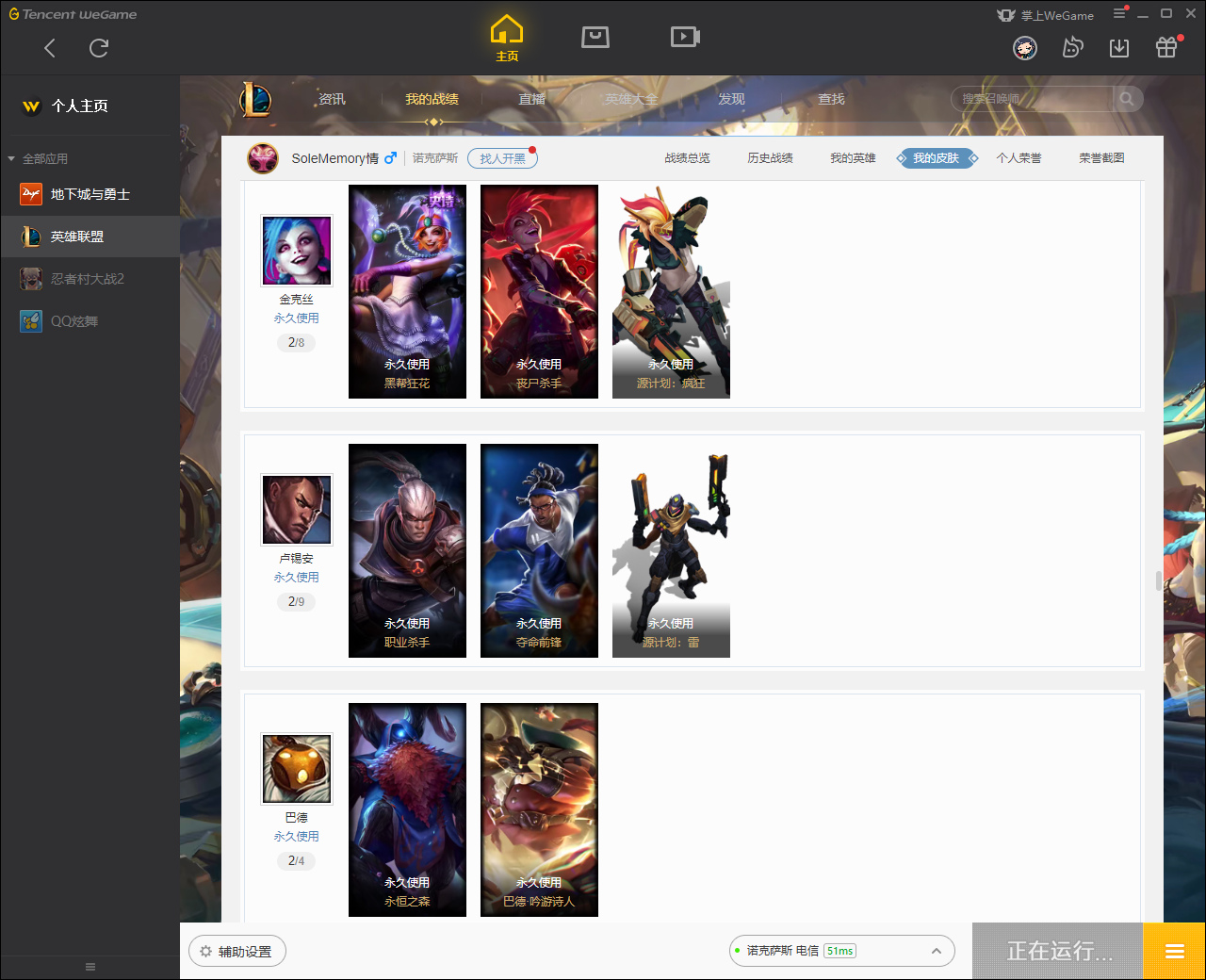Select 忍者村大战2 in sidebar
The height and width of the screenshot is (980, 1206).
point(90,279)
